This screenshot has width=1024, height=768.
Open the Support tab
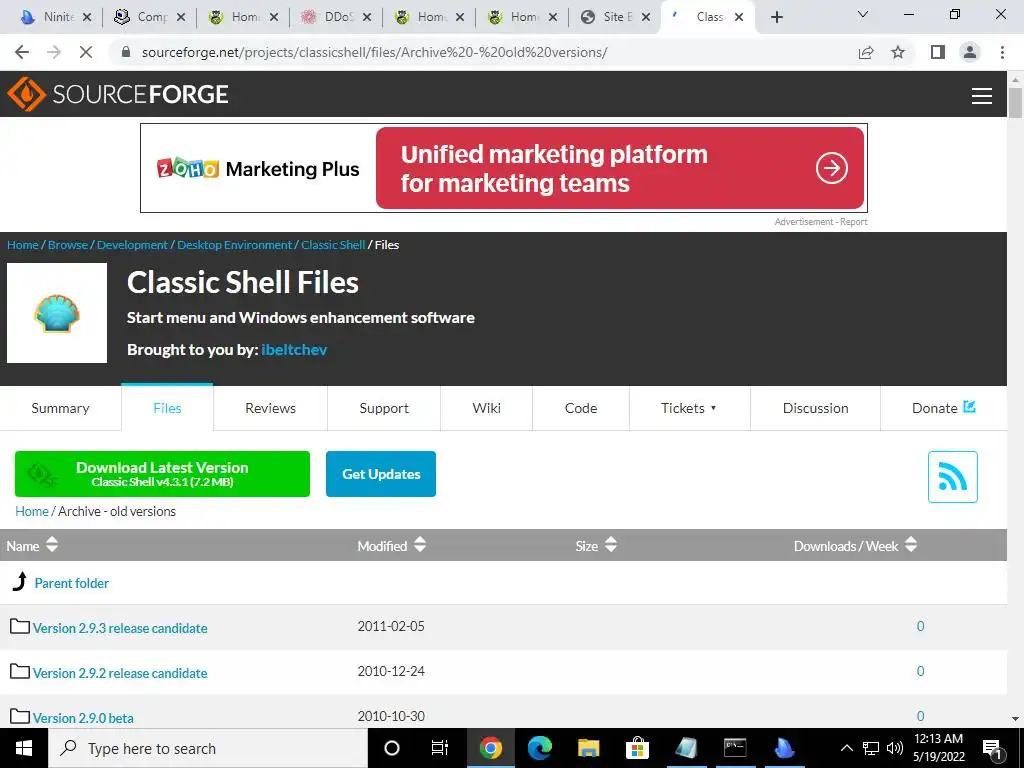tap(384, 408)
